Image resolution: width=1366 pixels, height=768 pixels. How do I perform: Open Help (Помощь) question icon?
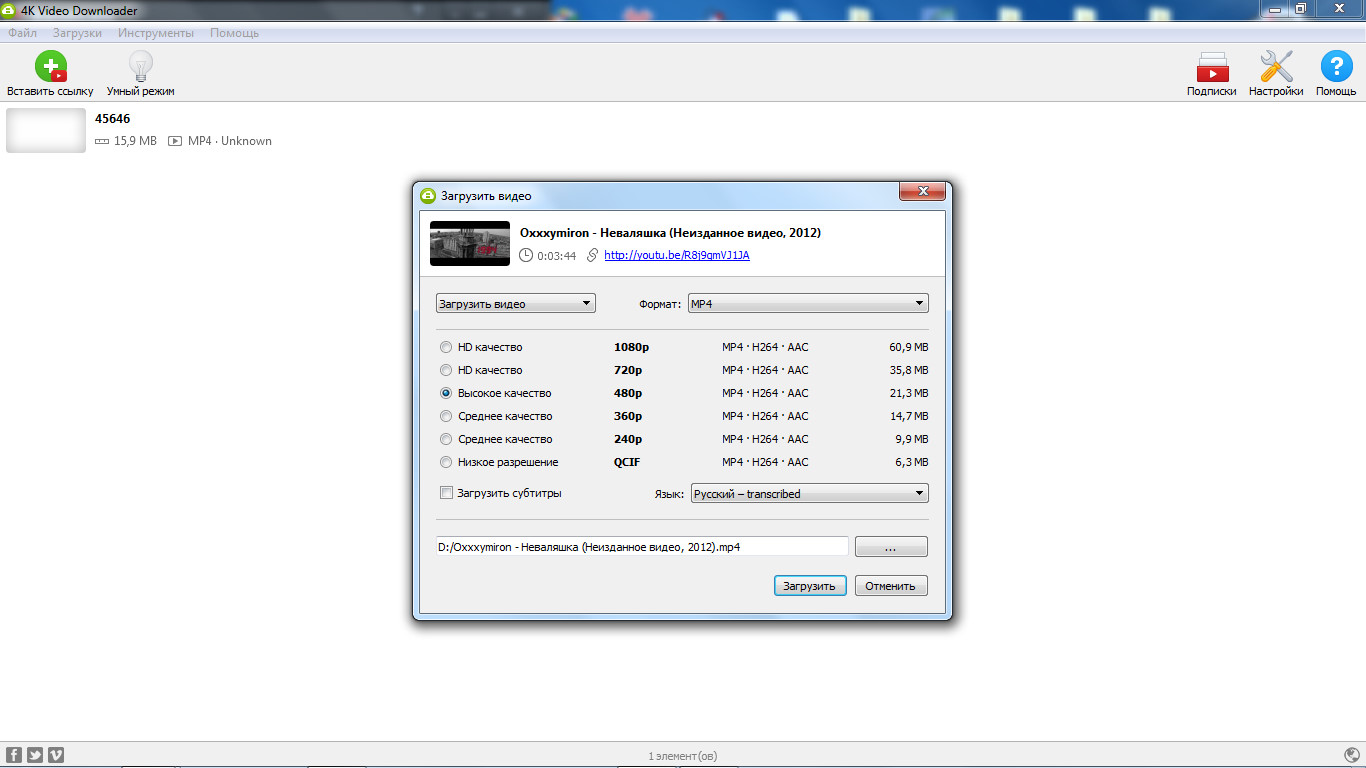(x=1336, y=67)
